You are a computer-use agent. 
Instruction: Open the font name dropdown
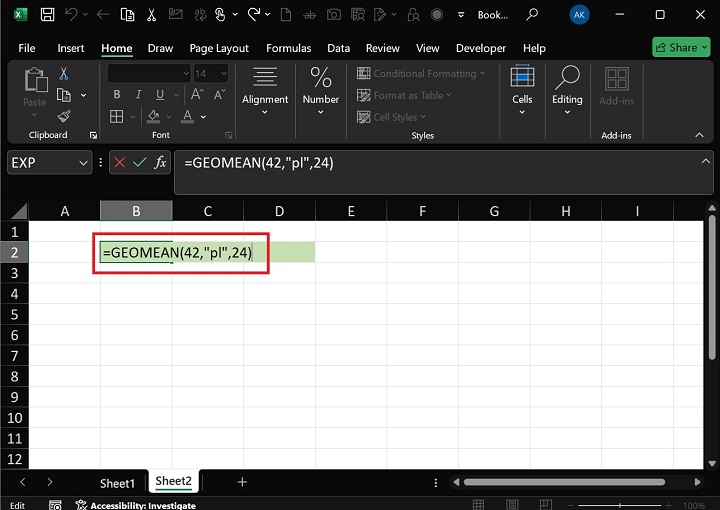[186, 73]
